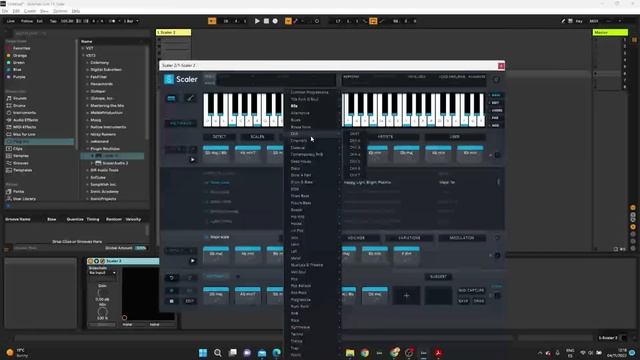Click the MODULATION button in Scaler

click(462, 238)
